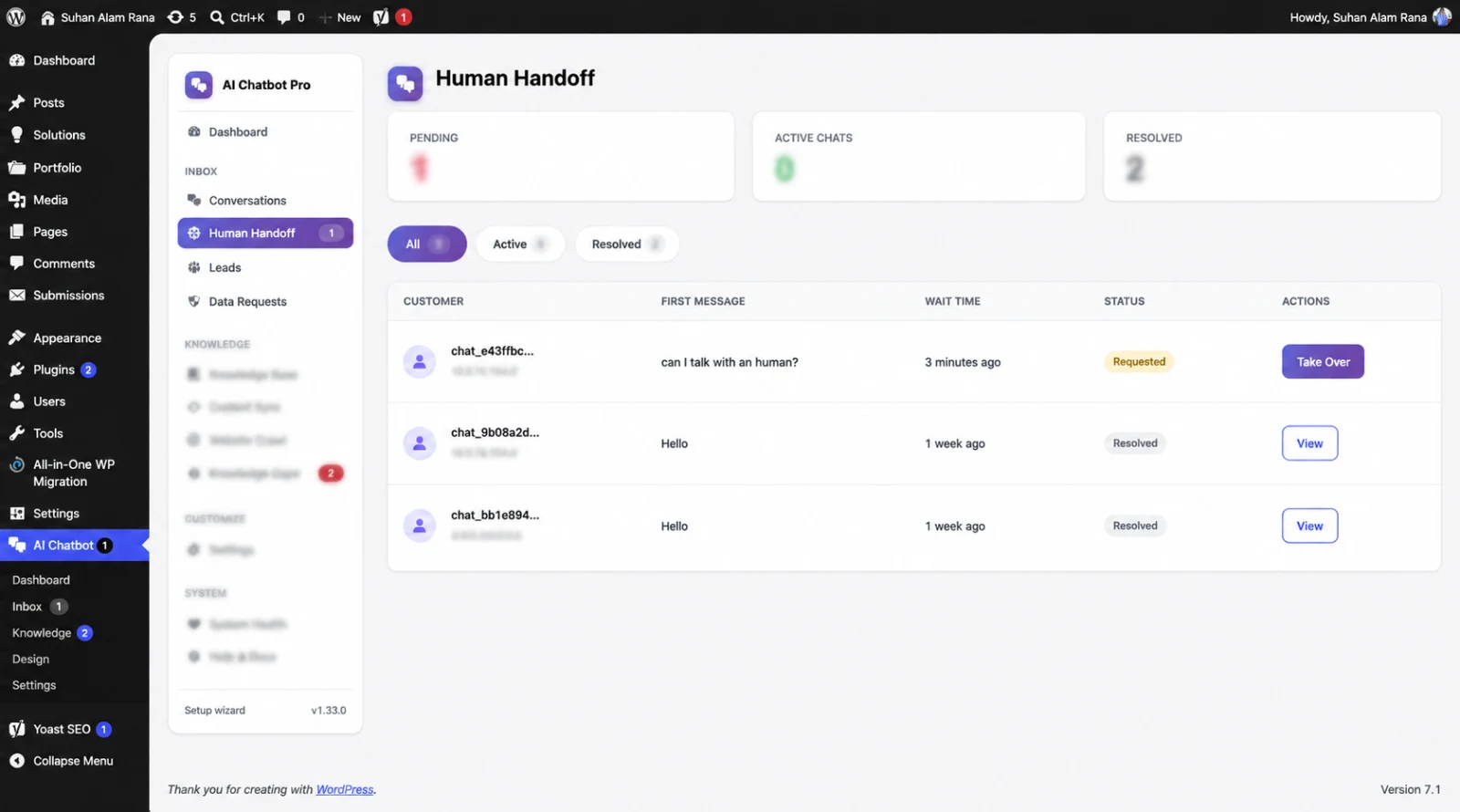Image resolution: width=1460 pixels, height=812 pixels.
Task: Open AI Chatbot item in WordPress sidebar
Action: click(x=74, y=546)
